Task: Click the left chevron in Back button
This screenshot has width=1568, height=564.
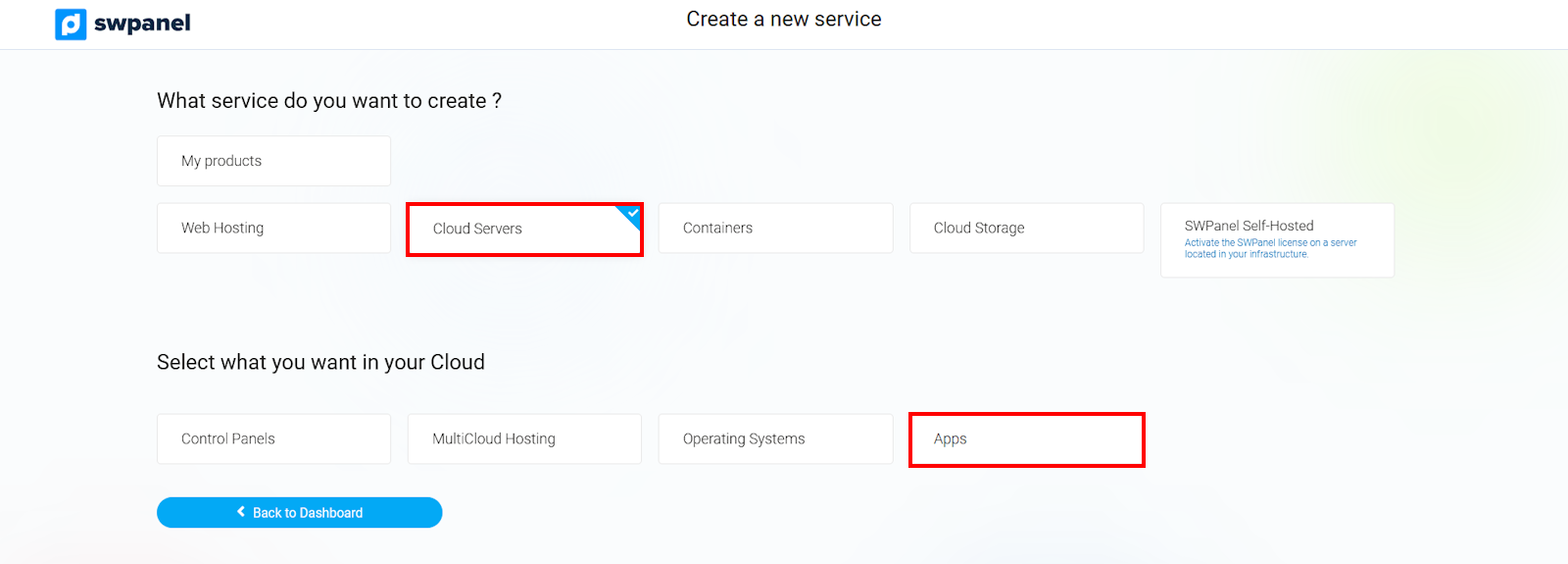Action: click(241, 512)
